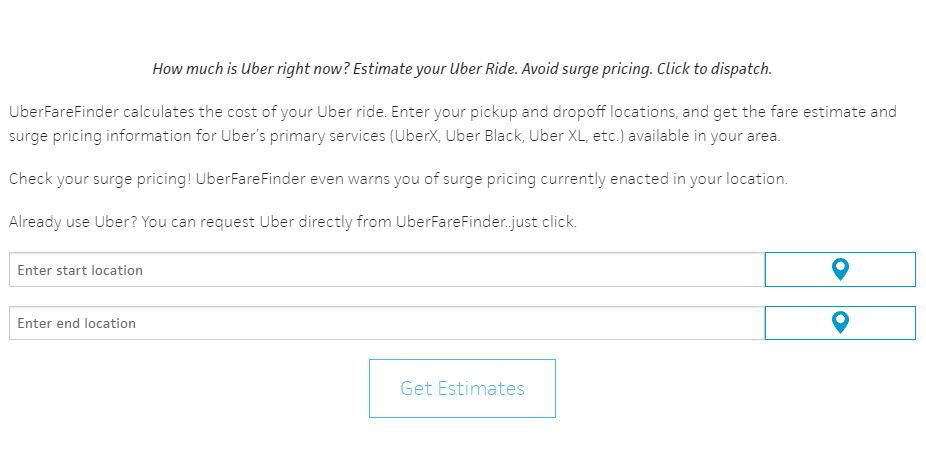Click the 'UberFareFinder calculates the cost' paragraph
926x468 pixels.
pyautogui.click(x=453, y=124)
